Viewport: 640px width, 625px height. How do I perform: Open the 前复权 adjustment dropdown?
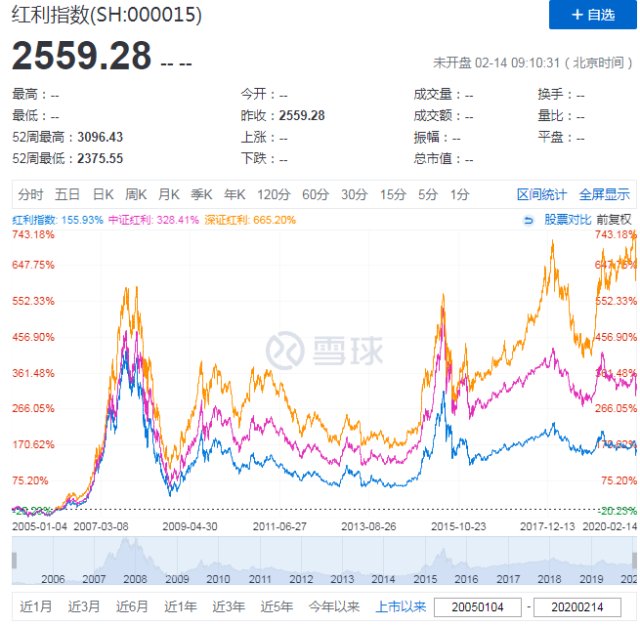pyautogui.click(x=613, y=220)
